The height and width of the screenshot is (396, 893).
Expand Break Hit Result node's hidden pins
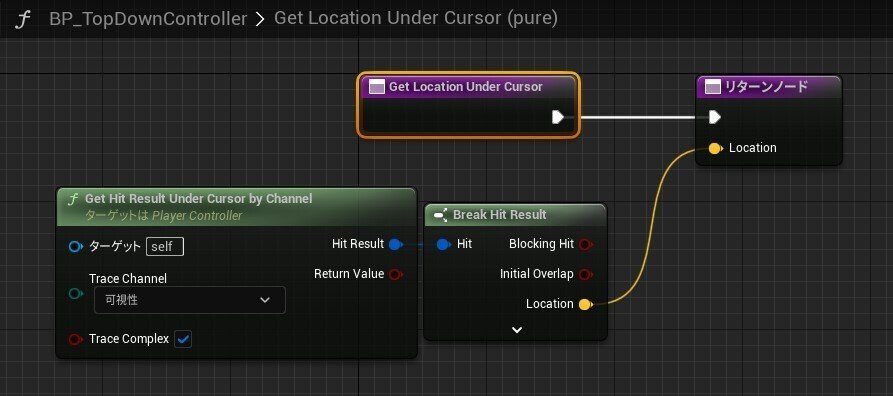click(517, 330)
